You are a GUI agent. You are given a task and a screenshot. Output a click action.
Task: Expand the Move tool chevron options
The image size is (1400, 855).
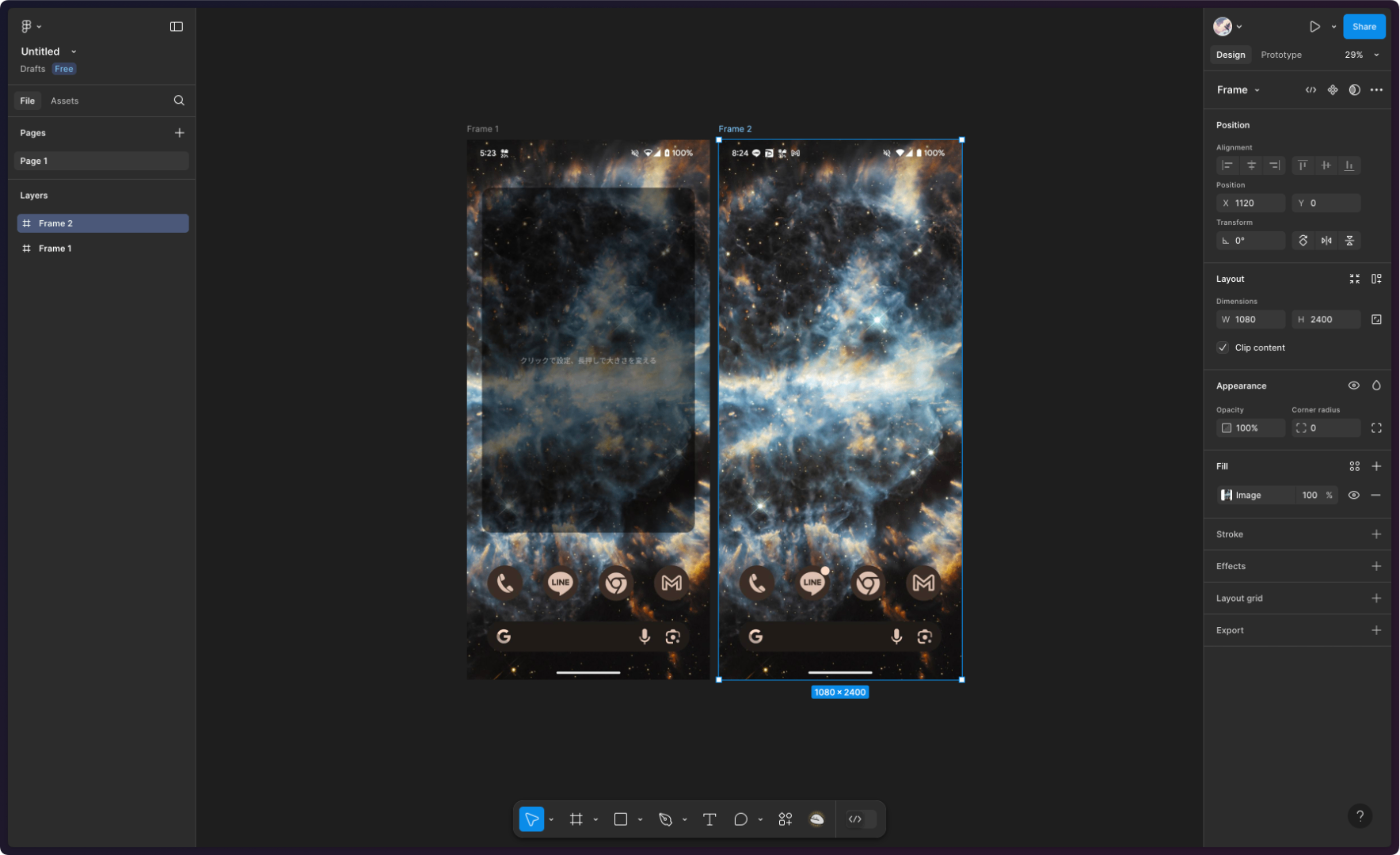[551, 820]
